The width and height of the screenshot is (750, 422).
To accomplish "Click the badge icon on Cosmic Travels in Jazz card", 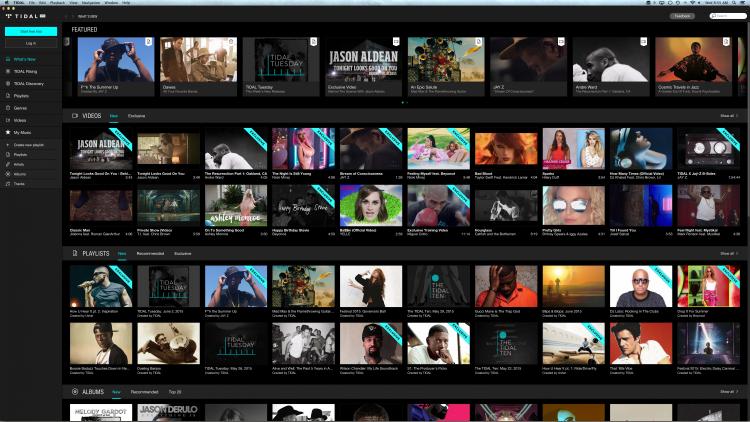I will click(x=726, y=42).
